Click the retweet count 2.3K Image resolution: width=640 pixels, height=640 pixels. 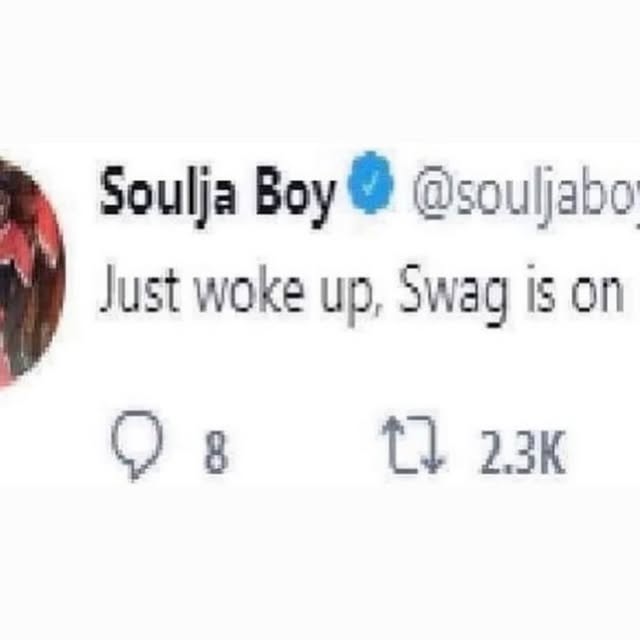coord(523,452)
